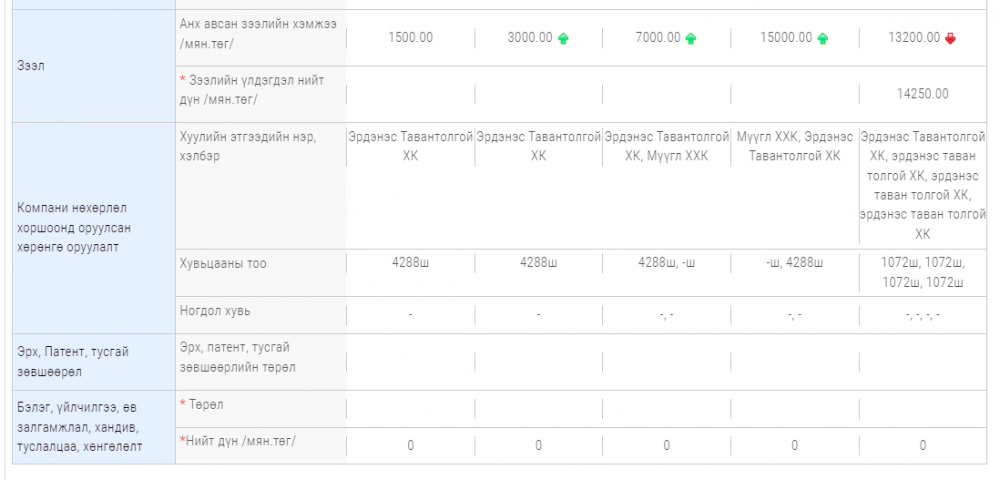Click the Бэлэг, үйлчилгээ category cell
The height and width of the screenshot is (480, 1000).
(94, 427)
